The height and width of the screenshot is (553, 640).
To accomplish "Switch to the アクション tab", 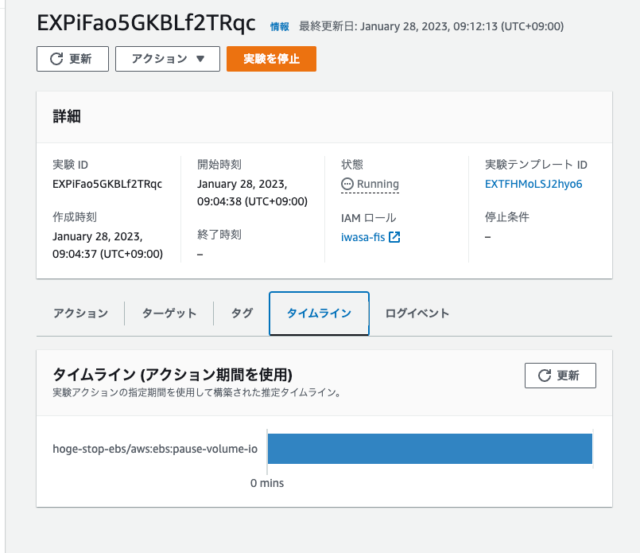I will click(81, 313).
